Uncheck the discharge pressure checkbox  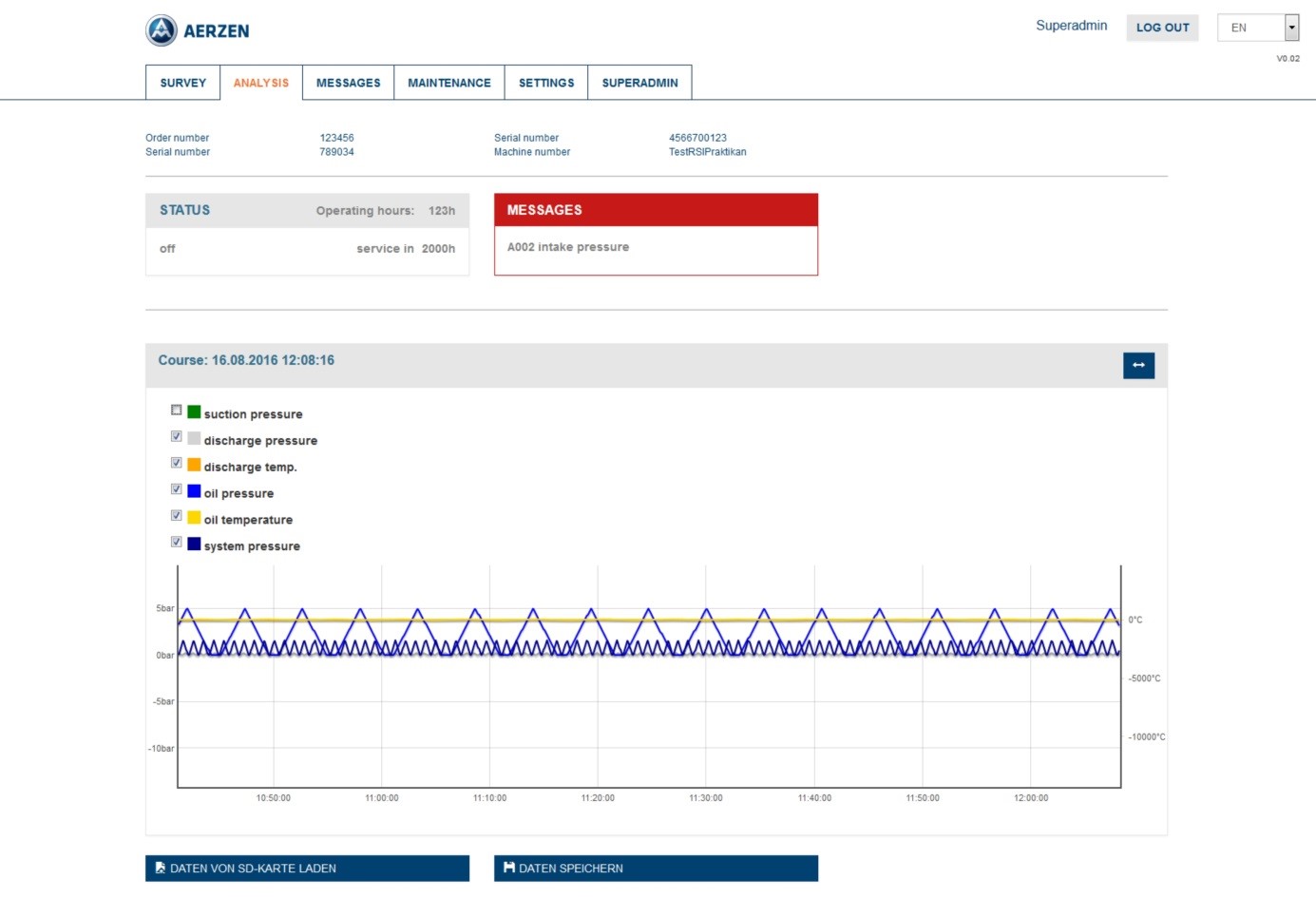177,437
